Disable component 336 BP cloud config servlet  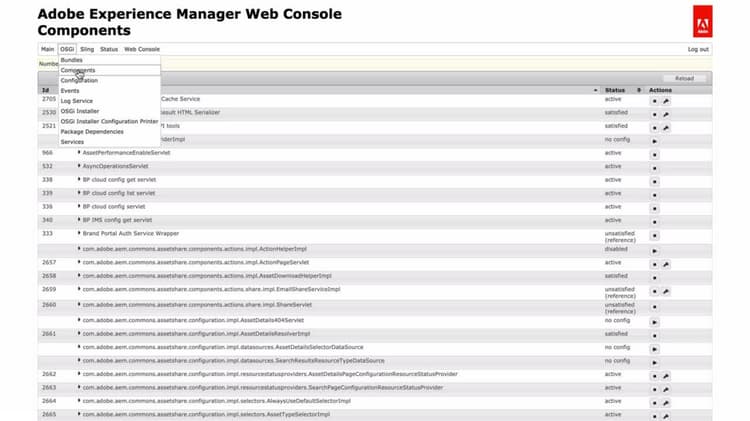(654, 209)
